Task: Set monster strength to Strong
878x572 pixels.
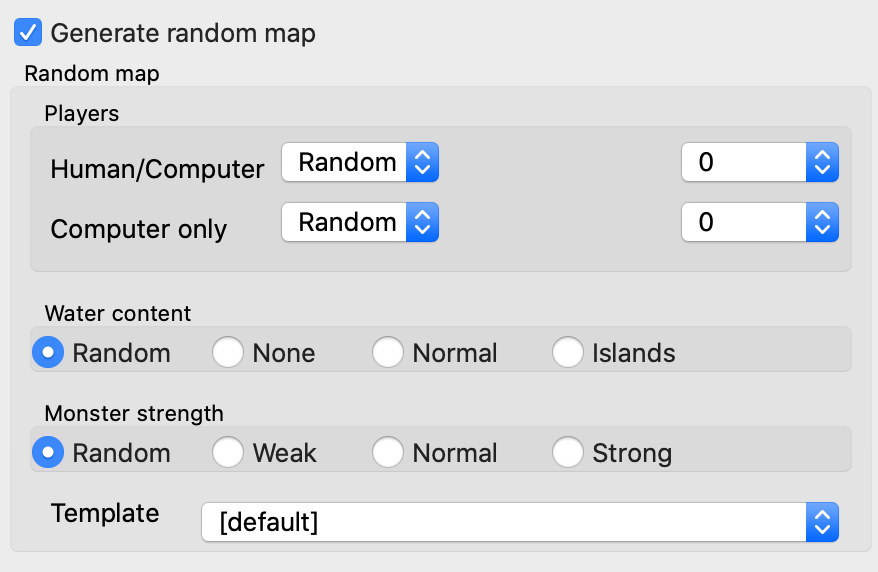Action: pos(568,453)
